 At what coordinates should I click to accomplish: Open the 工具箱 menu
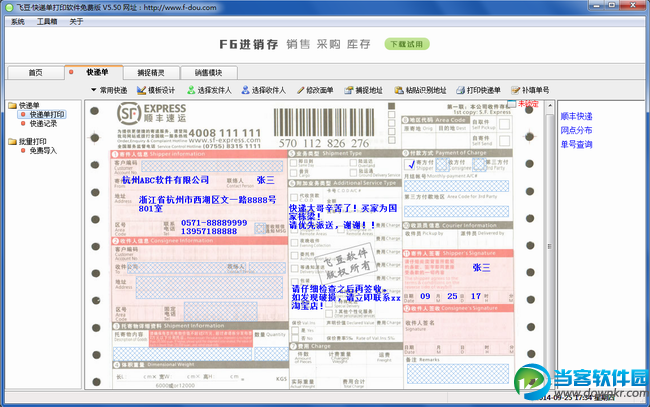click(46, 22)
